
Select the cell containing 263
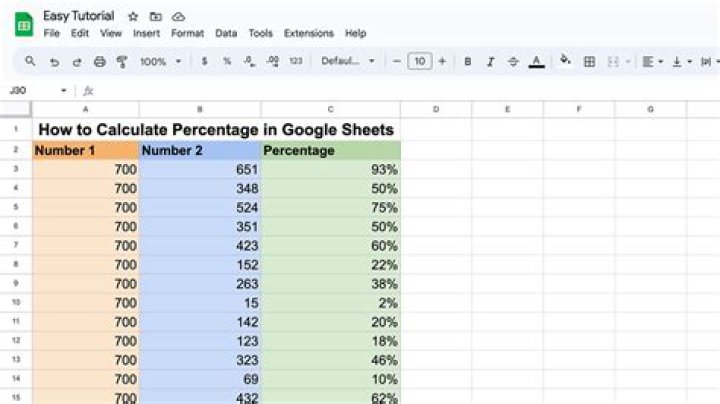coord(200,284)
